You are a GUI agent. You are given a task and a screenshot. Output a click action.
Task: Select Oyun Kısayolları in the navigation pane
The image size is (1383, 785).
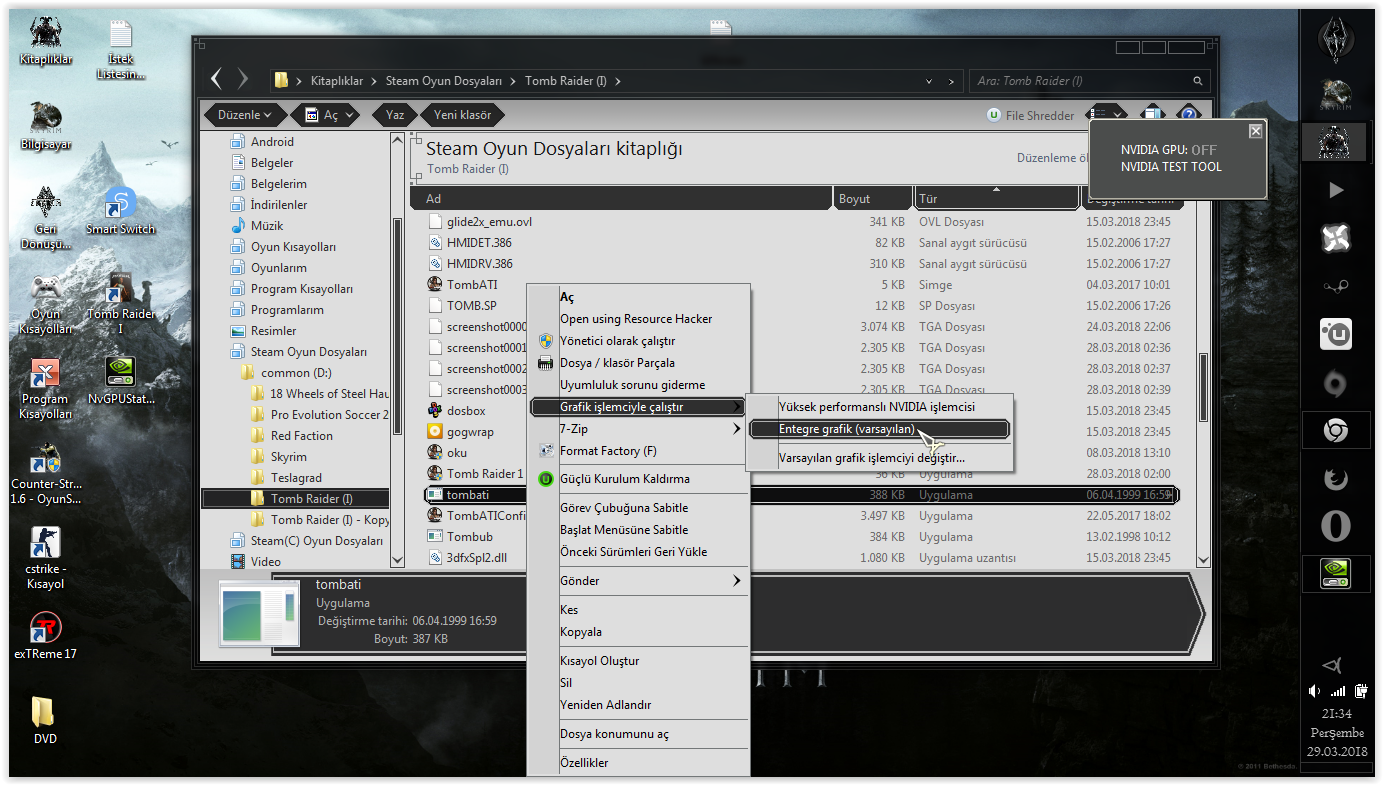click(293, 246)
